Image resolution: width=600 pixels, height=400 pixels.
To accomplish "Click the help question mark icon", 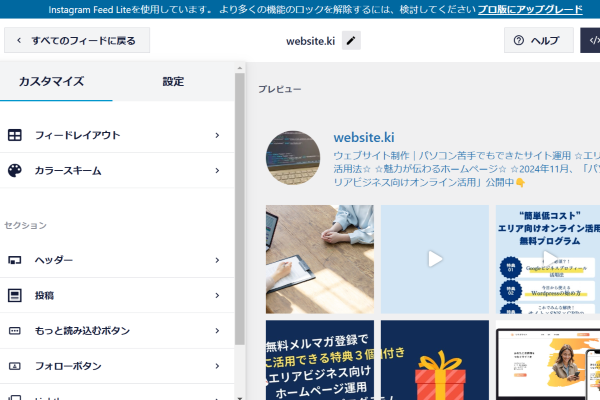I will coord(518,40).
